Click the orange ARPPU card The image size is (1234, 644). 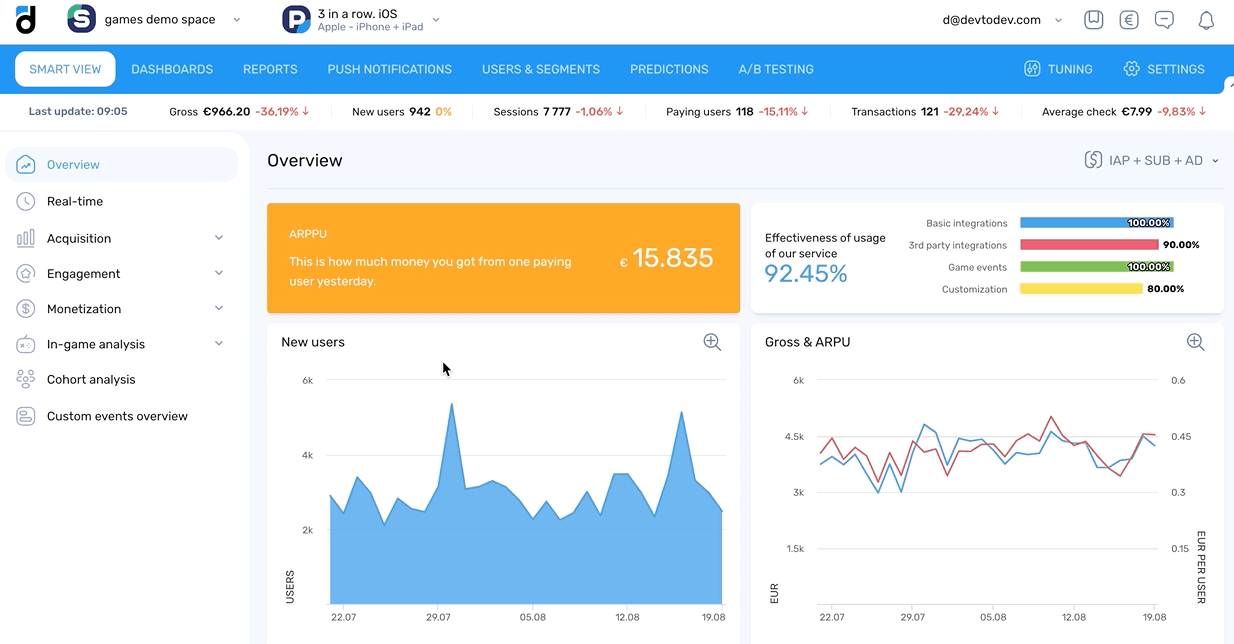[503, 259]
